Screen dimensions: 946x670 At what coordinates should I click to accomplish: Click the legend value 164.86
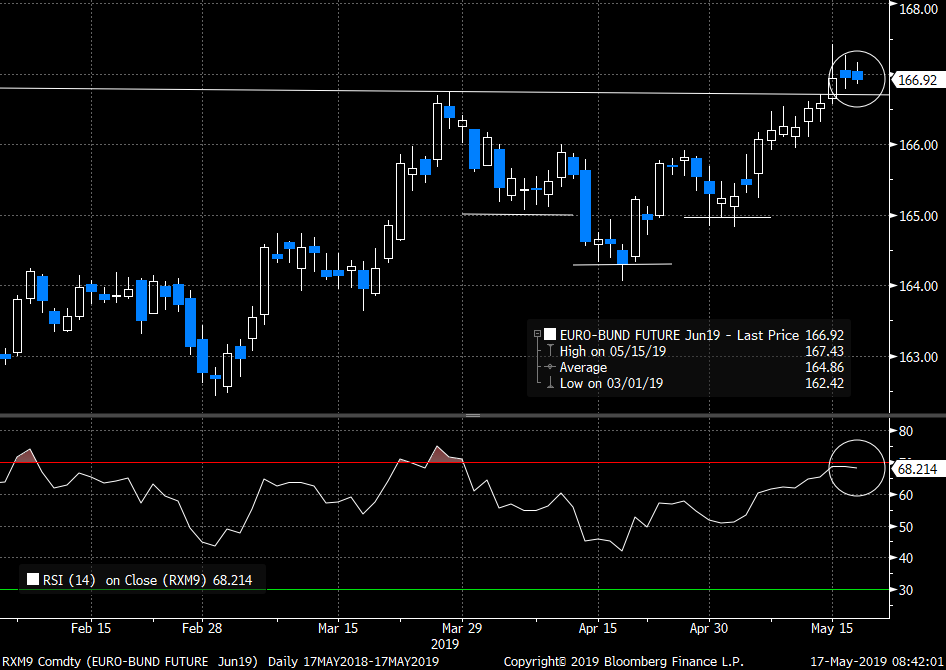click(824, 367)
